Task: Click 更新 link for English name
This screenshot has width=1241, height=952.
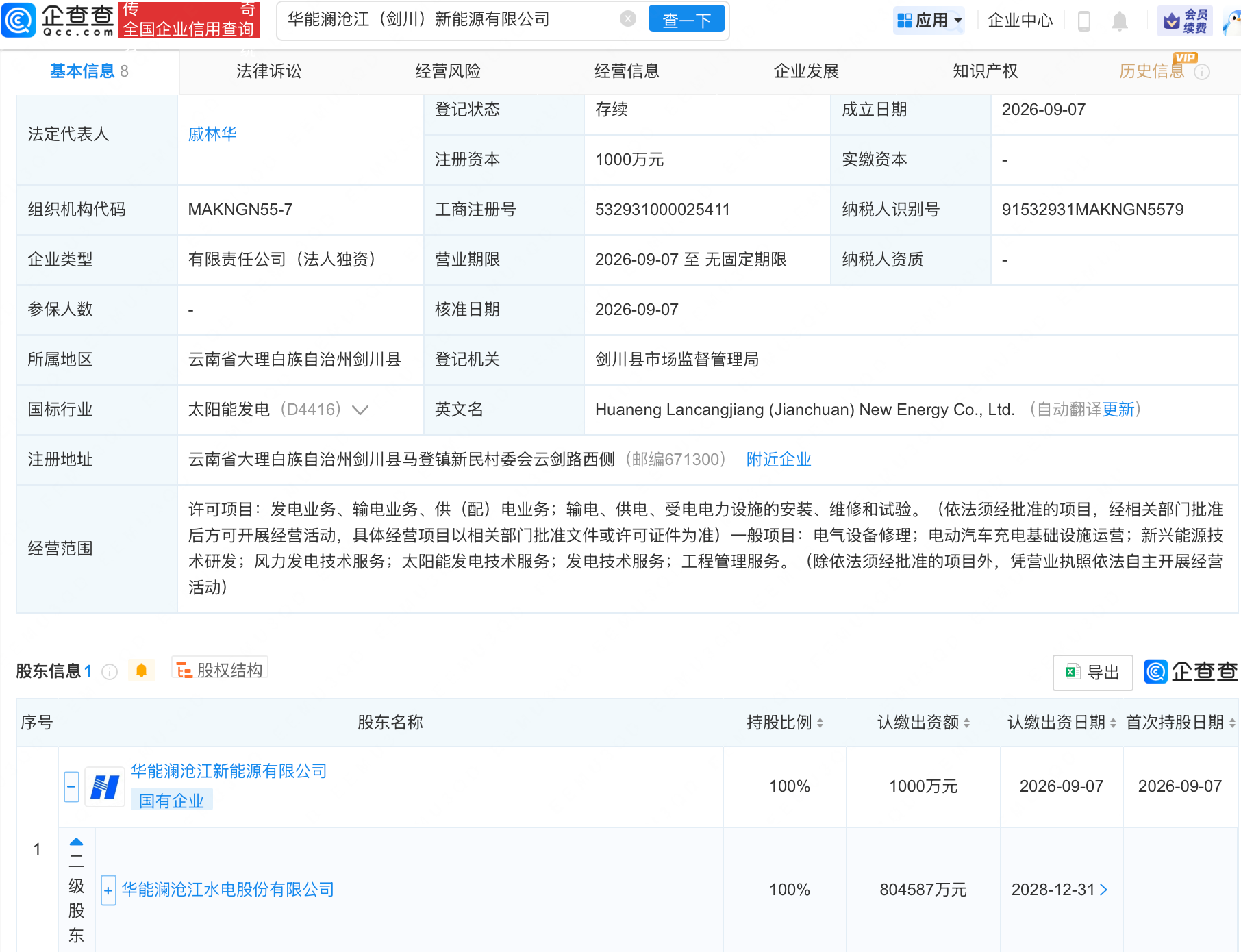Action: (x=1118, y=410)
